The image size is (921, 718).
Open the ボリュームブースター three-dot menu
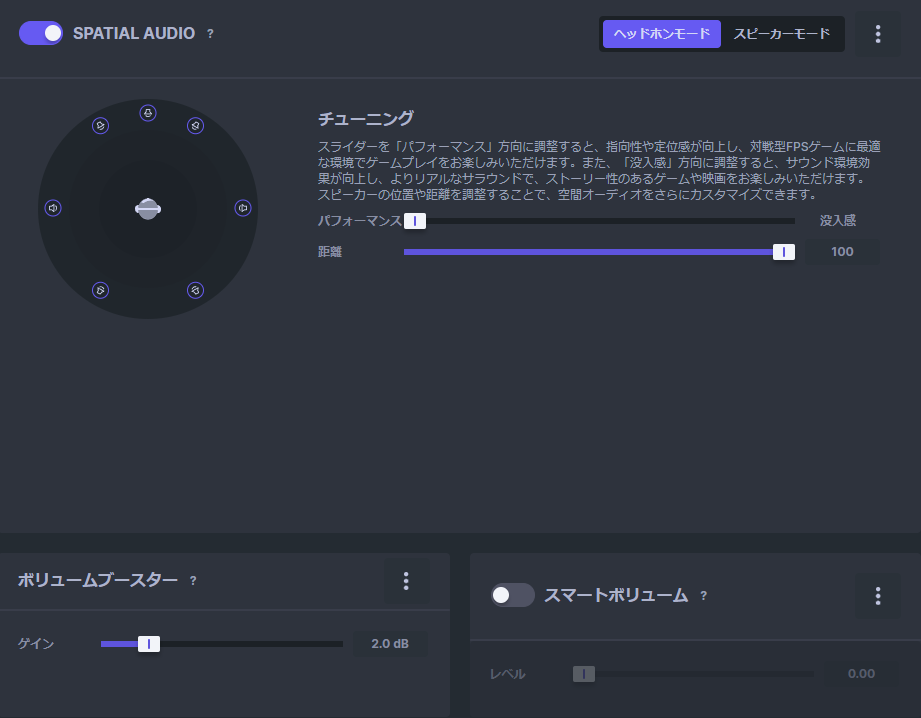click(x=406, y=581)
